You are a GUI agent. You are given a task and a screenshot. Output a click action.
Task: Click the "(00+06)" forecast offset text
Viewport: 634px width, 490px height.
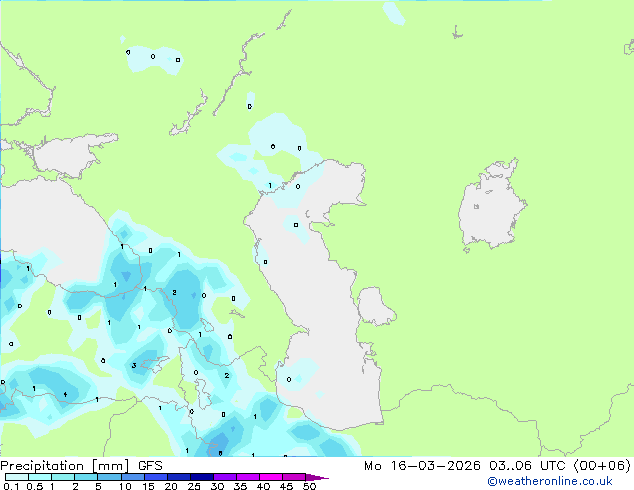click(602, 466)
